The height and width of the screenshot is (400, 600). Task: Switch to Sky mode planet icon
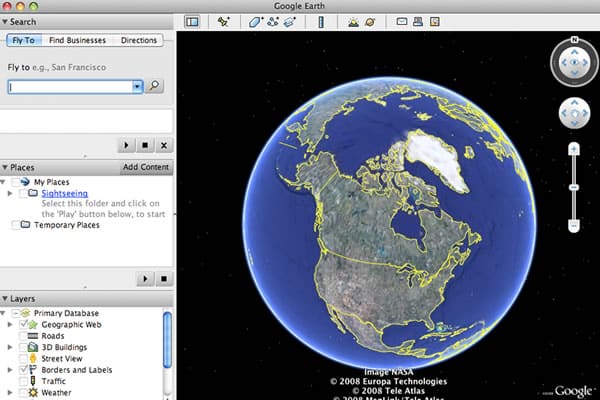(x=369, y=21)
